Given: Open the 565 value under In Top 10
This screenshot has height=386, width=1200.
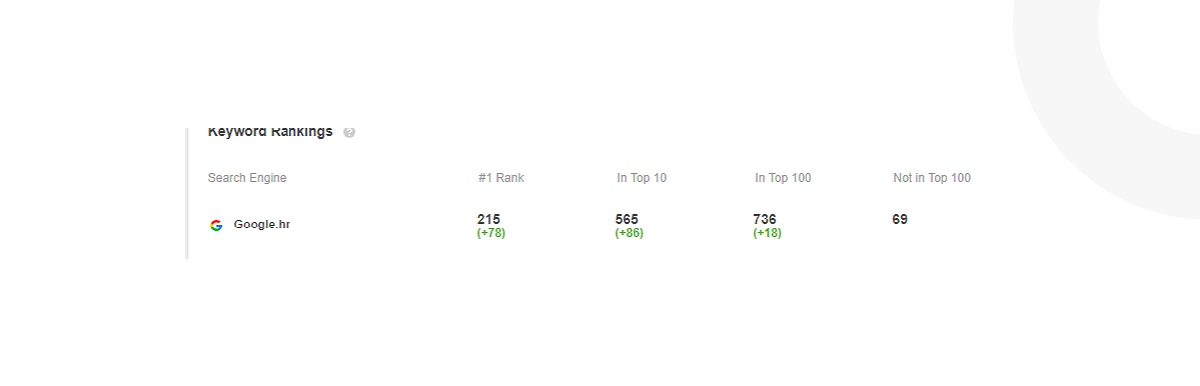Looking at the screenshot, I should [x=627, y=219].
